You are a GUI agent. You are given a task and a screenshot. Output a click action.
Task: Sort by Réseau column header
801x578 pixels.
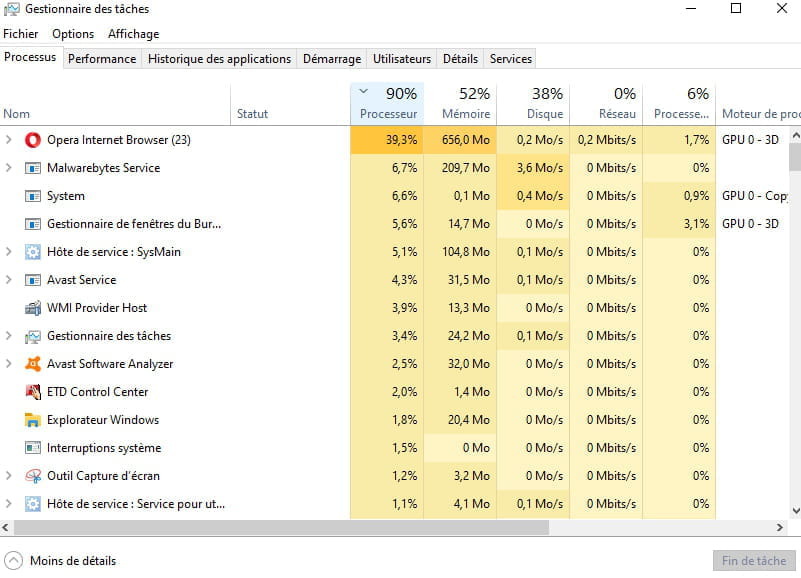(x=606, y=104)
